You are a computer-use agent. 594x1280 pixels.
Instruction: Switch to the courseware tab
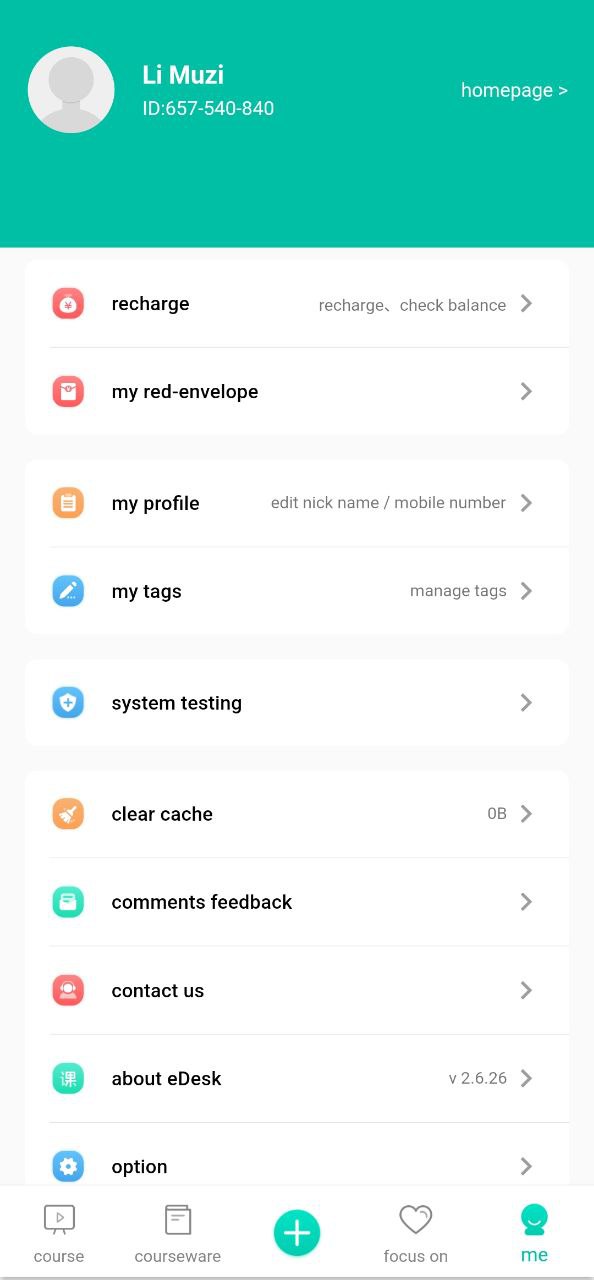178,1234
